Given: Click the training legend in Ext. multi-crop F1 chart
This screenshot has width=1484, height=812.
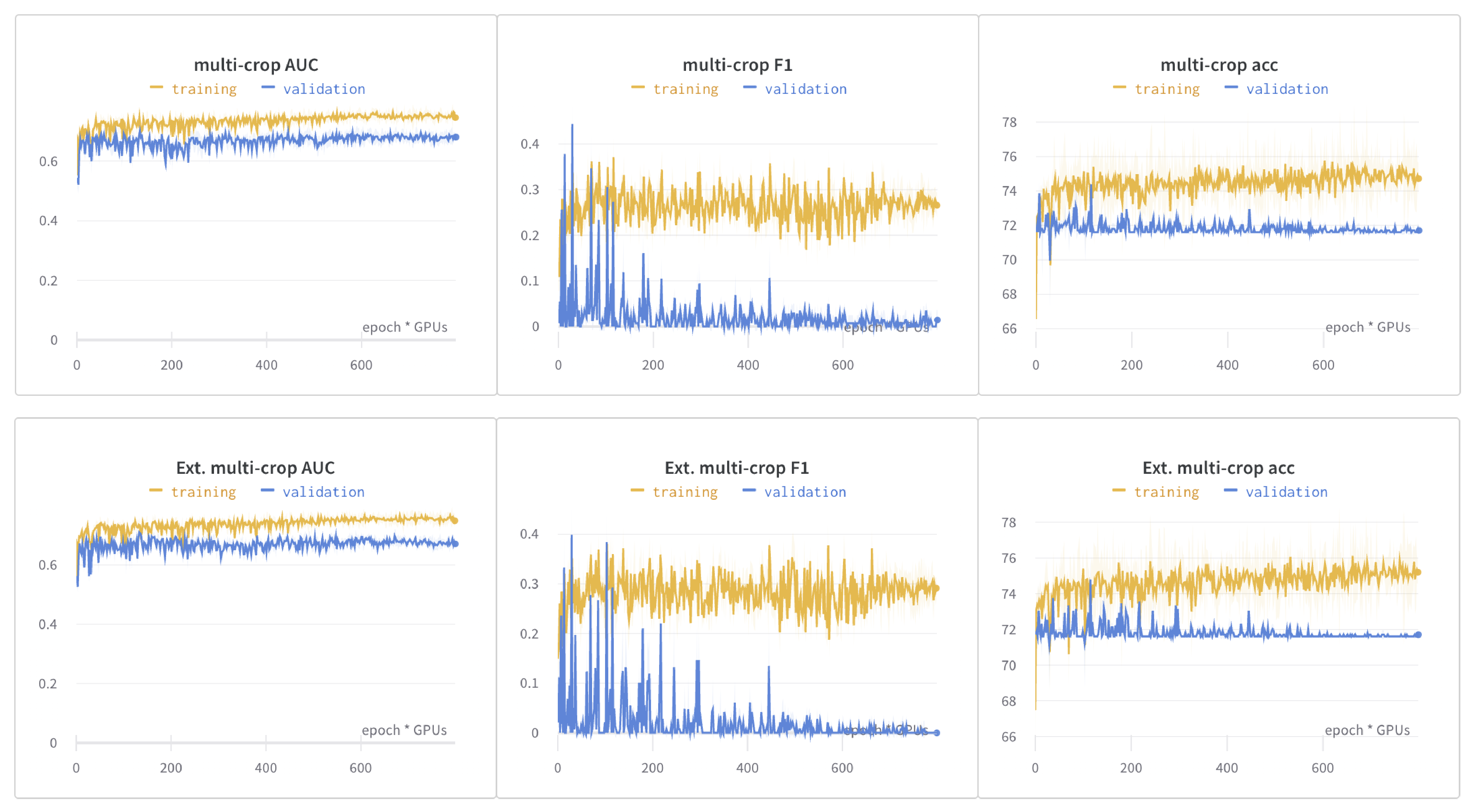Looking at the screenshot, I should [x=674, y=492].
